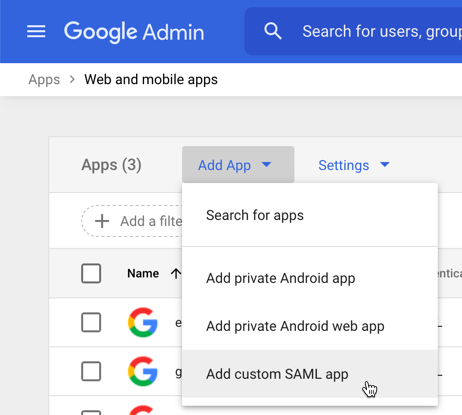
Task: Collapse the Add App dropdown
Action: point(238,165)
